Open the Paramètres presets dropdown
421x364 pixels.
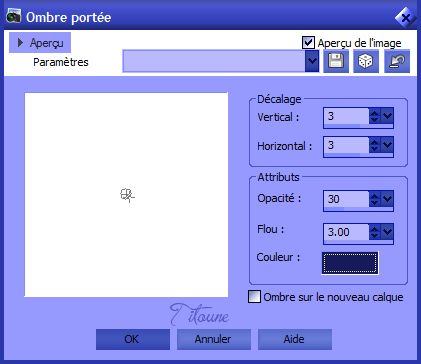tap(312, 61)
